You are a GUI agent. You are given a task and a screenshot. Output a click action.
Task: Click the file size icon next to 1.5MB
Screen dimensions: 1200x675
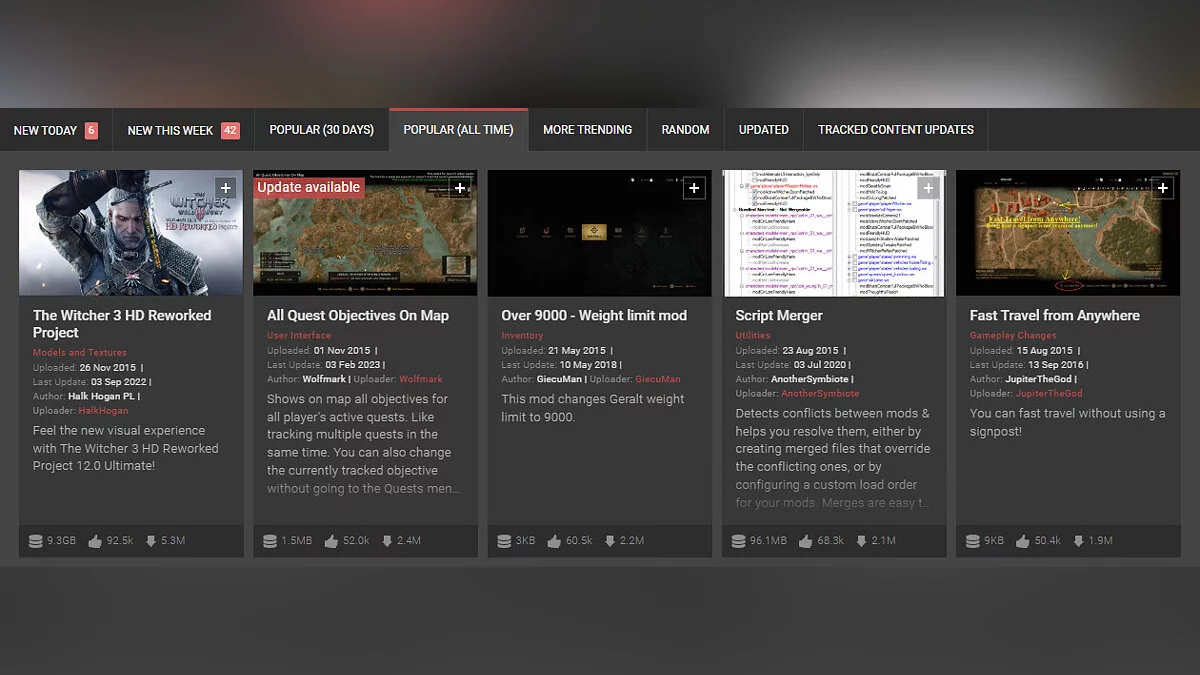click(270, 541)
